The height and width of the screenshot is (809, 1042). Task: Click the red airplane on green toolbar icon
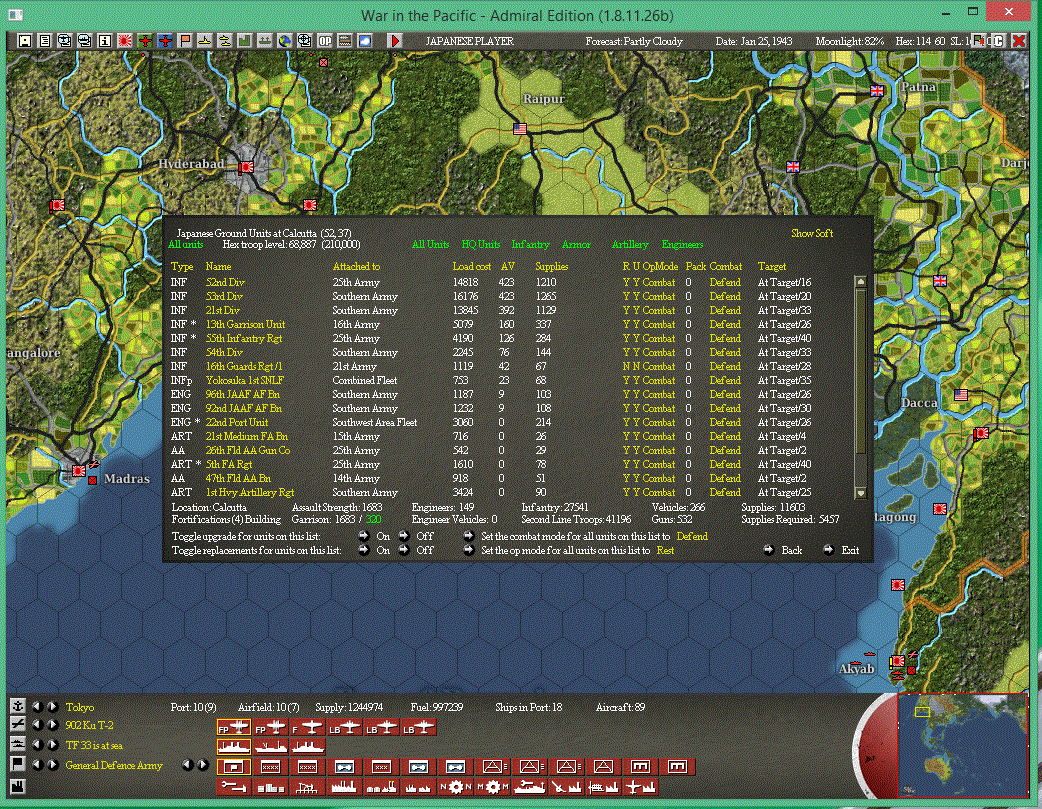click(x=145, y=41)
